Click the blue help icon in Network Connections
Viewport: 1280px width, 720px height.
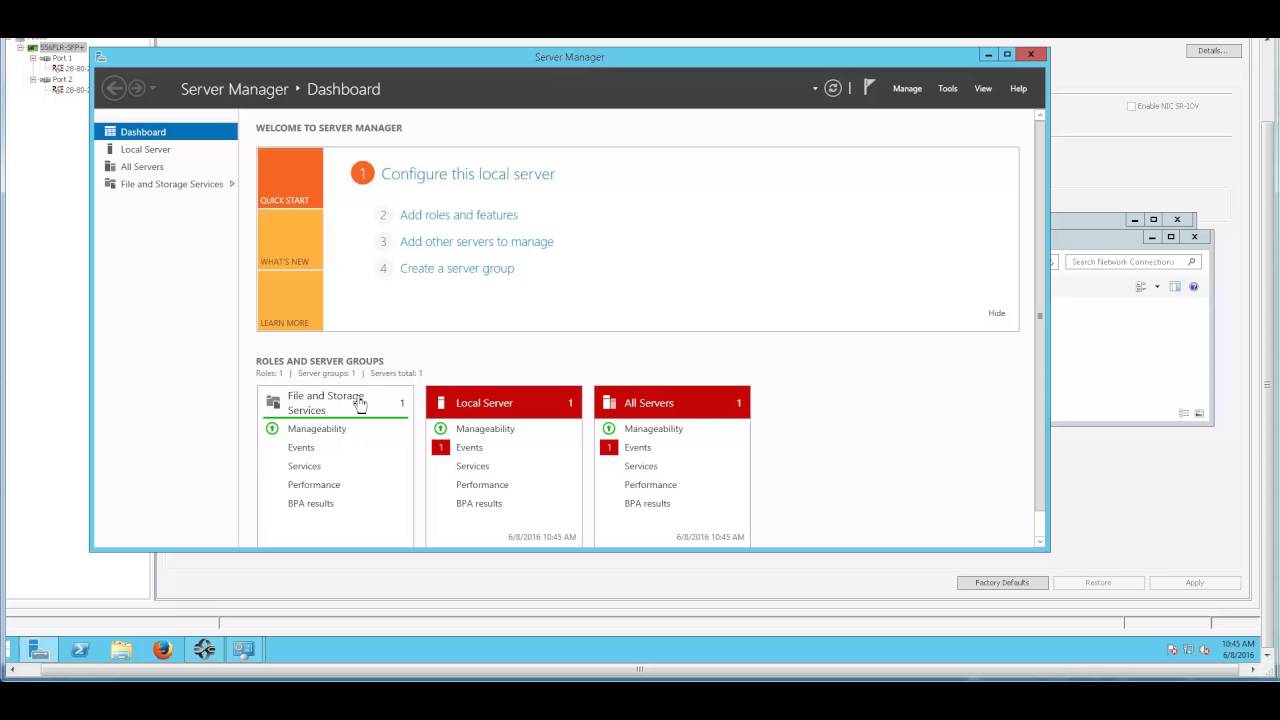pos(1193,287)
